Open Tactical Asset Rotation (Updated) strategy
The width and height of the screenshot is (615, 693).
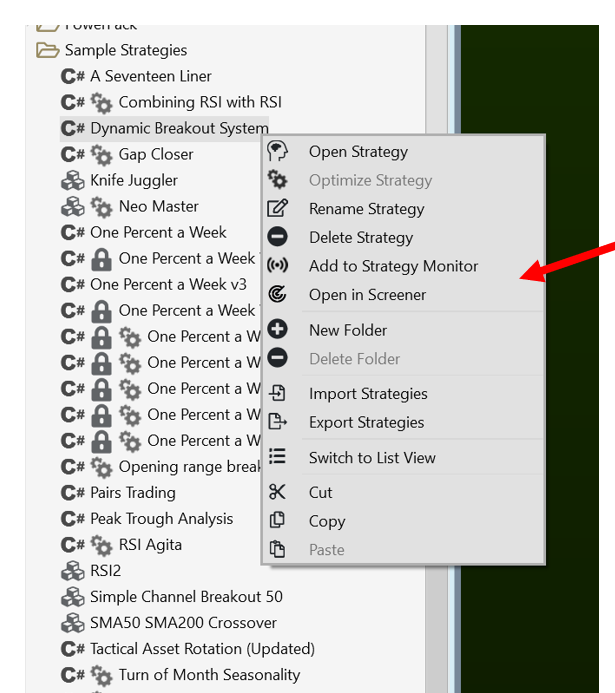pyautogui.click(x=202, y=648)
